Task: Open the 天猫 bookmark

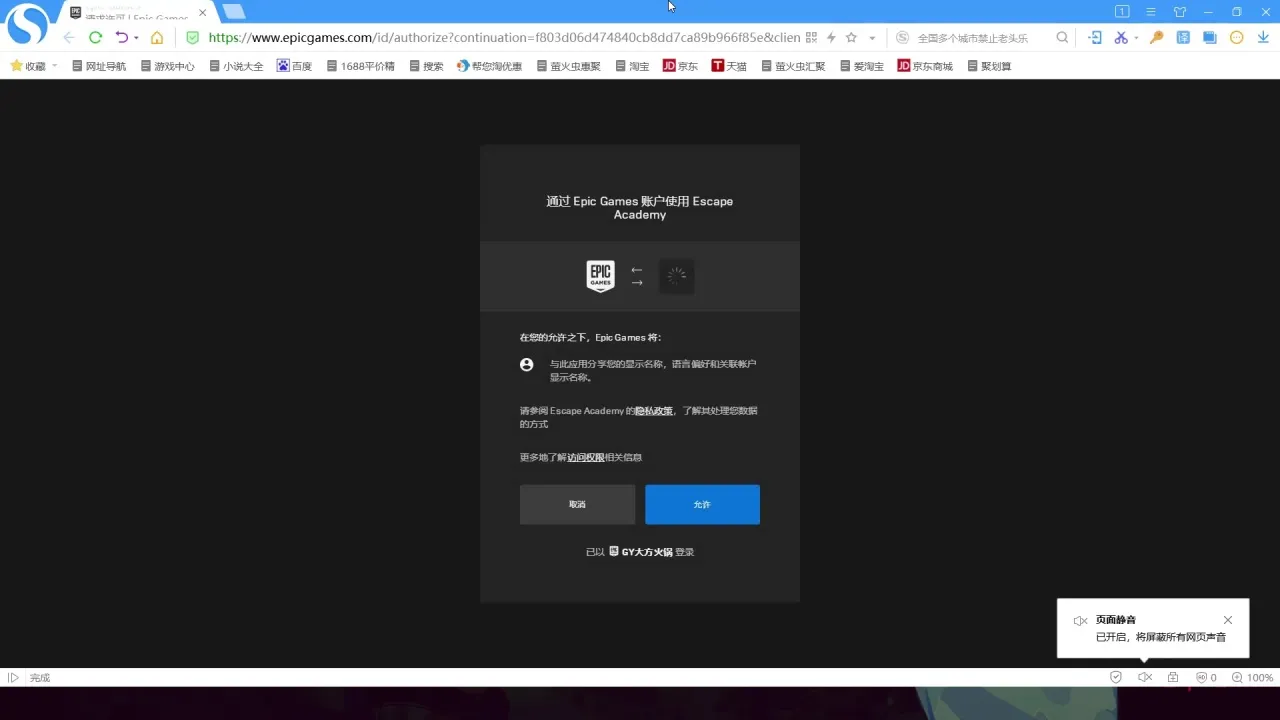Action: [729, 66]
